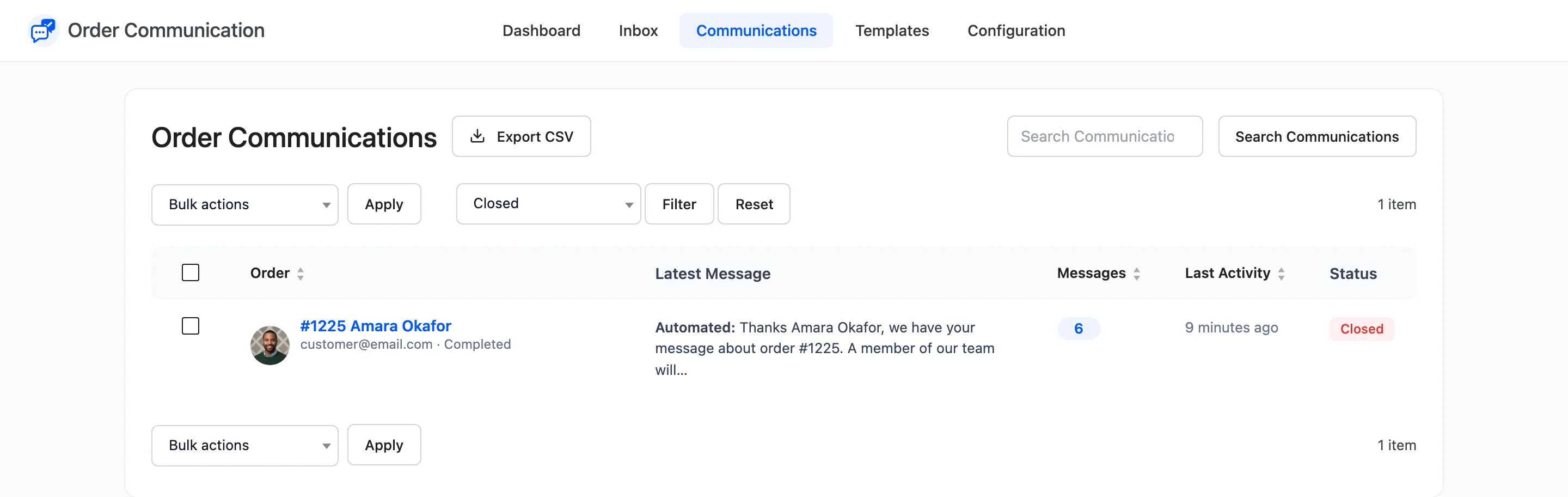
Task: Open the Closed status filter dropdown
Action: [548, 204]
